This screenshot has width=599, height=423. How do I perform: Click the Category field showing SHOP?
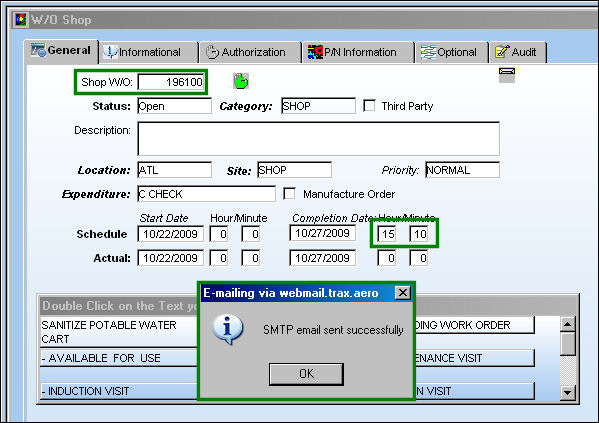[318, 106]
